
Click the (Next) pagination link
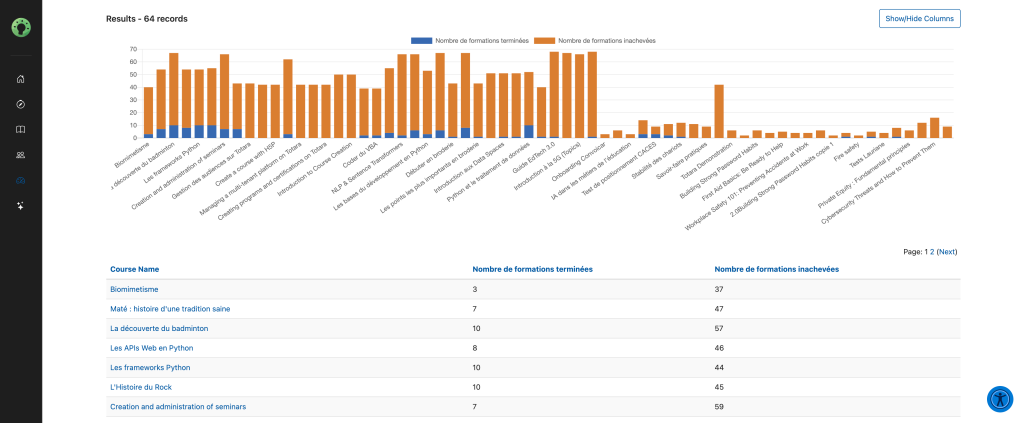coord(946,252)
